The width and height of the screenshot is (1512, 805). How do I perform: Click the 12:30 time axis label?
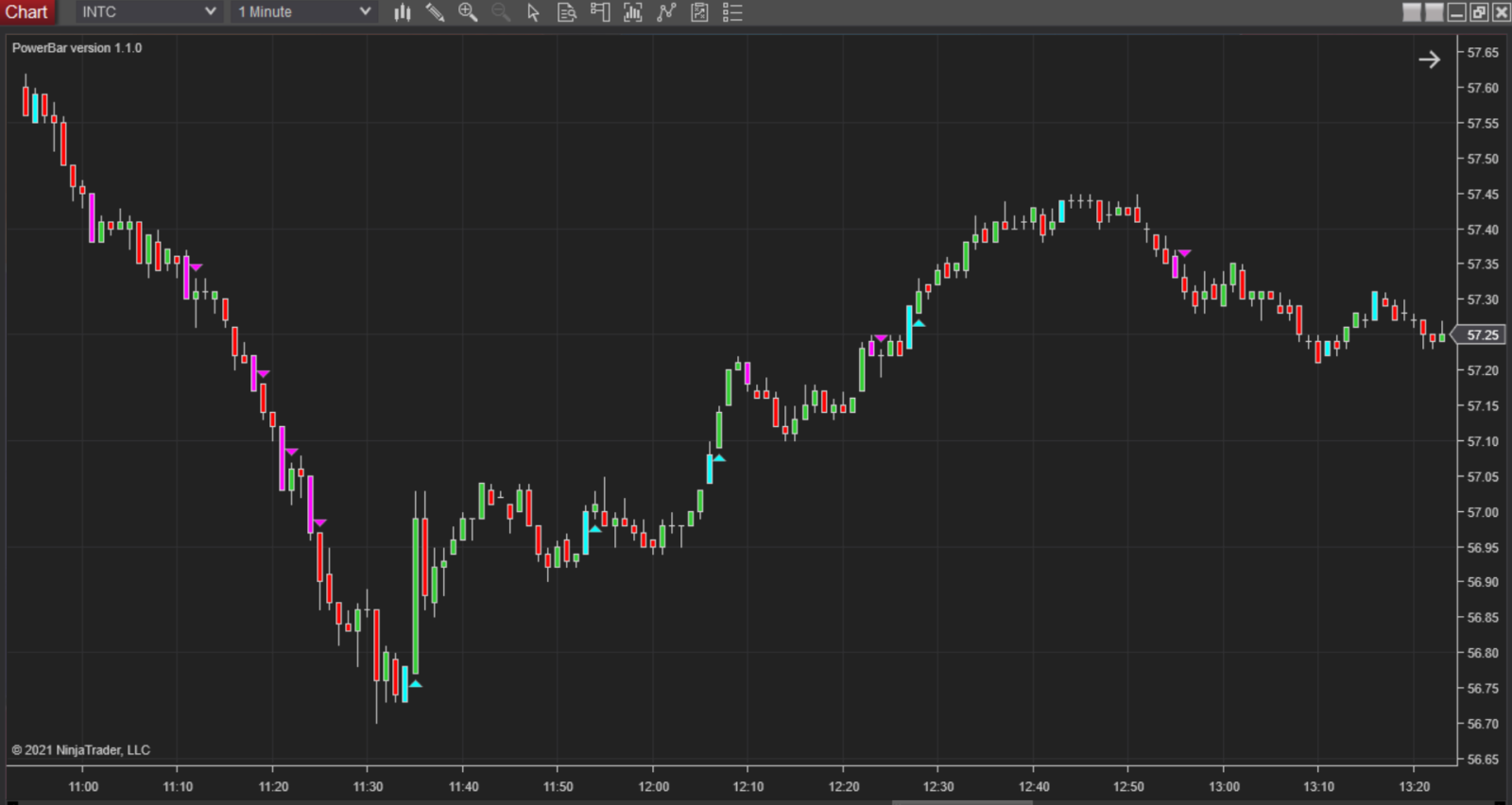(x=938, y=787)
